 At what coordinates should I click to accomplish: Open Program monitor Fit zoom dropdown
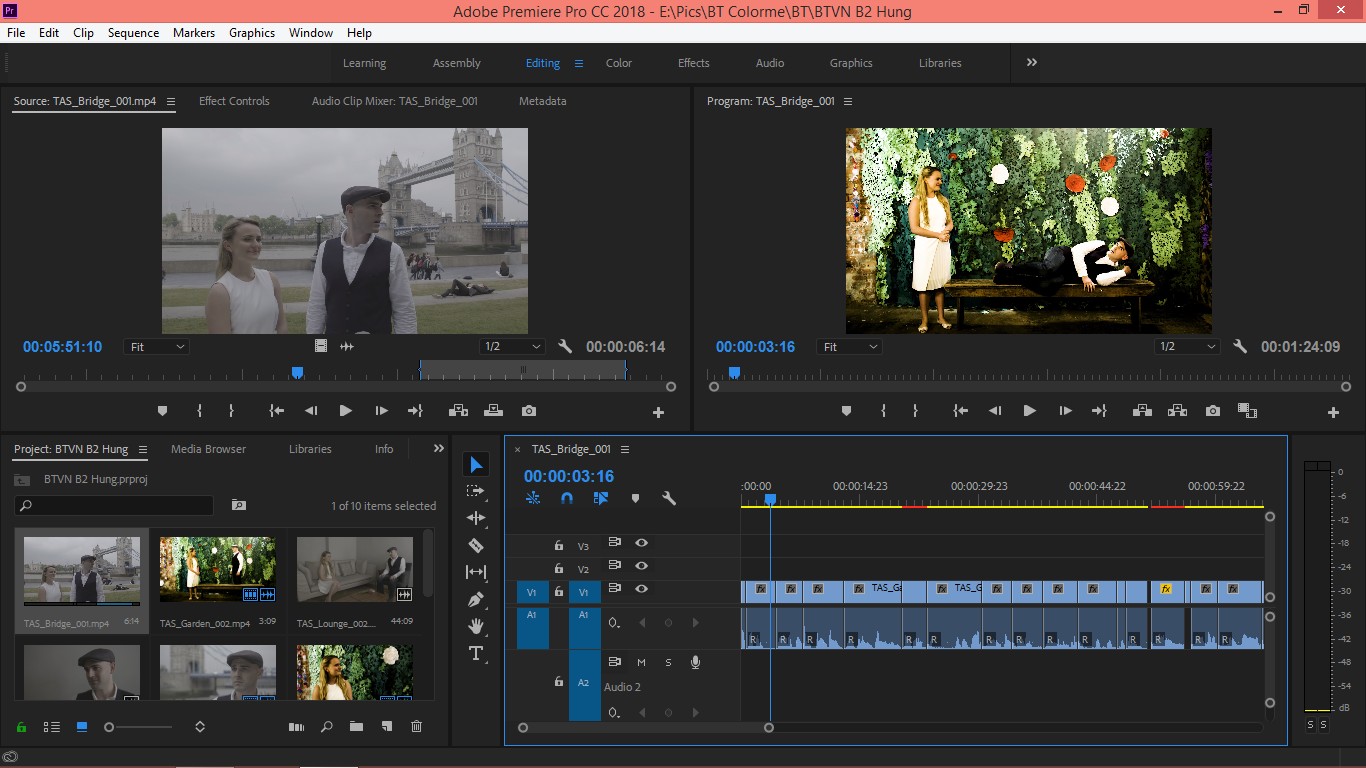[849, 347]
